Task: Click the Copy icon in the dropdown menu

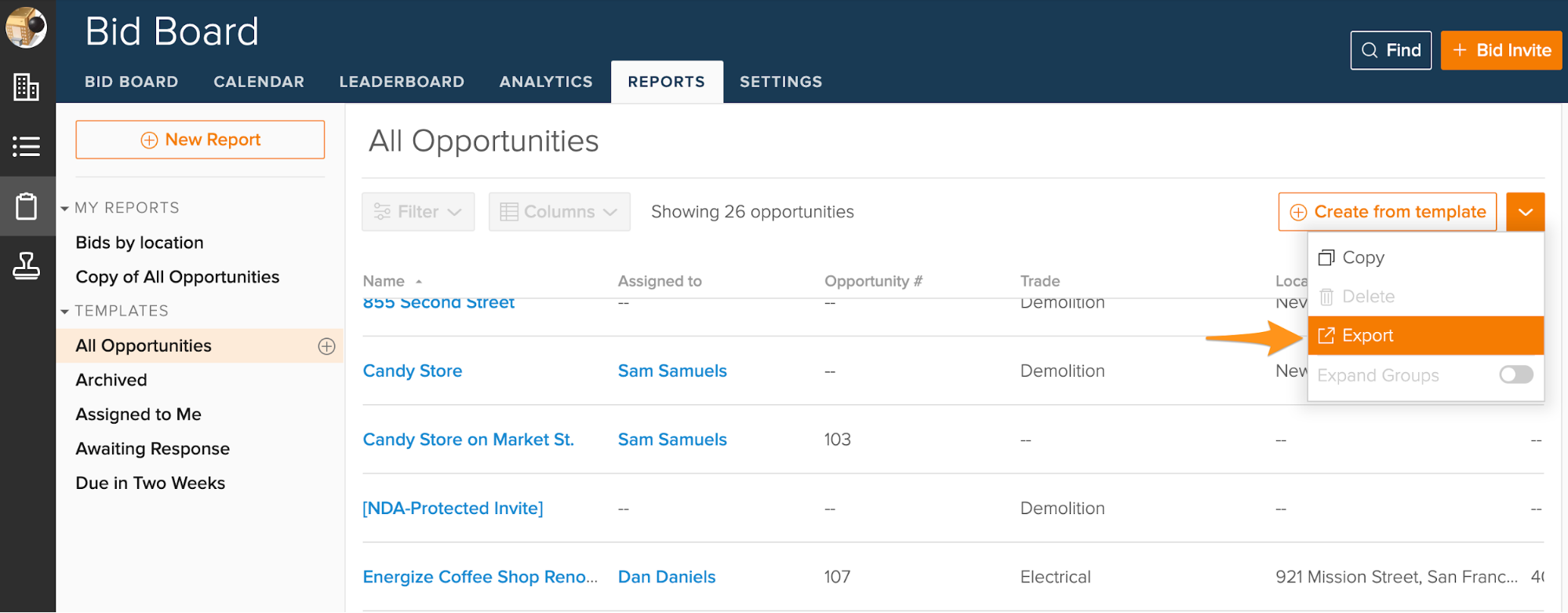Action: [1326, 257]
